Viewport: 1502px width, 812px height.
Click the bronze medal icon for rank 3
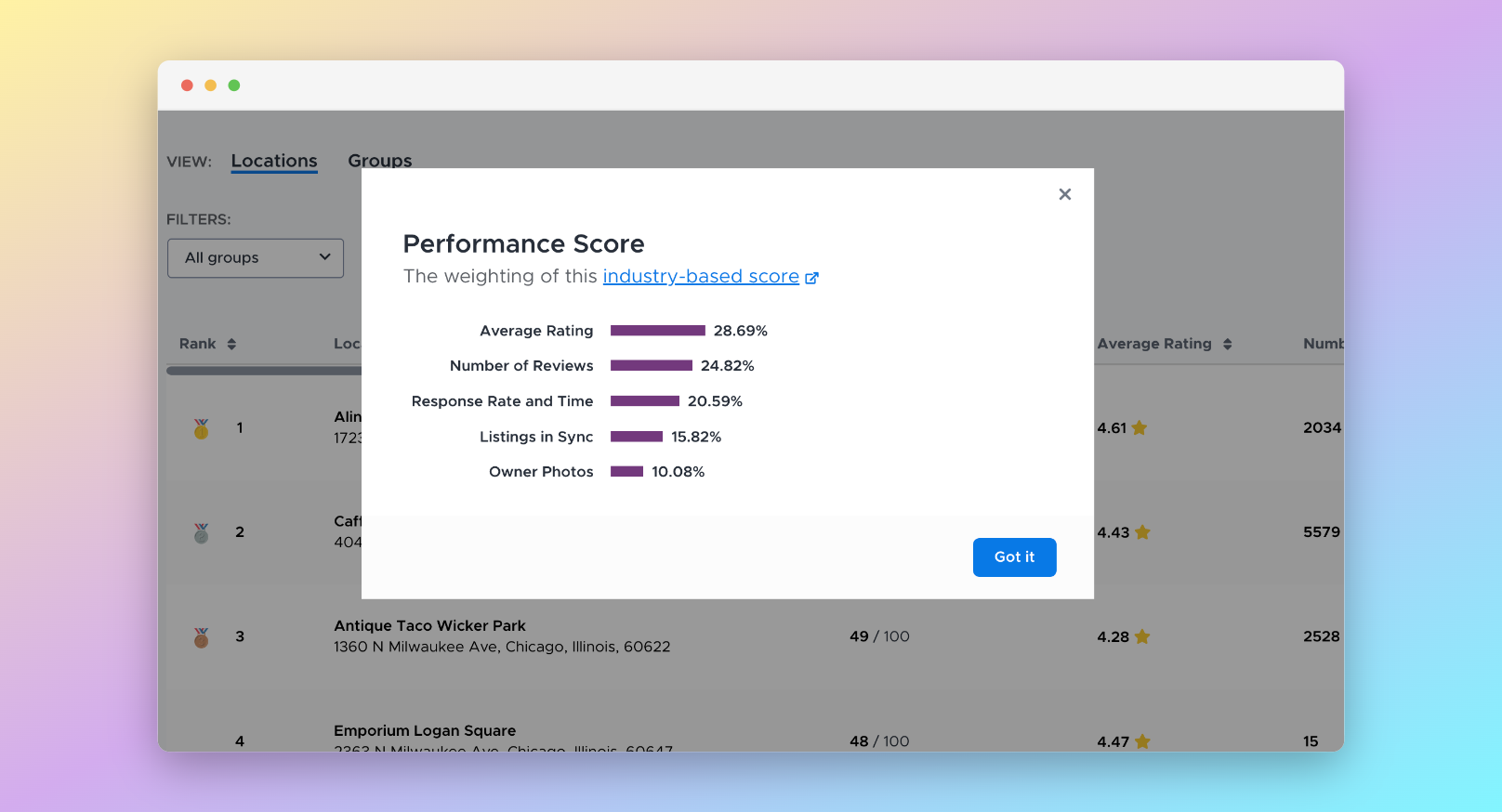pyautogui.click(x=201, y=637)
